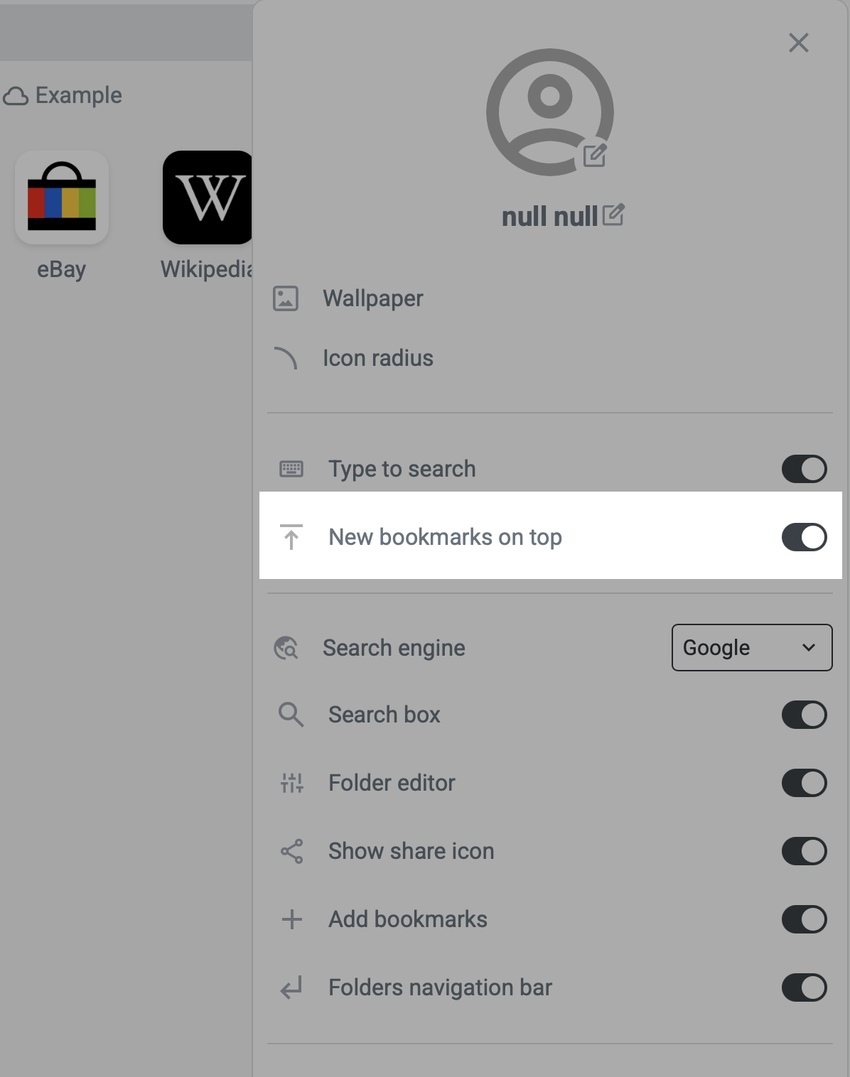Screen dimensions: 850x1077
Task: Select the Icon radius option
Action: 378,358
